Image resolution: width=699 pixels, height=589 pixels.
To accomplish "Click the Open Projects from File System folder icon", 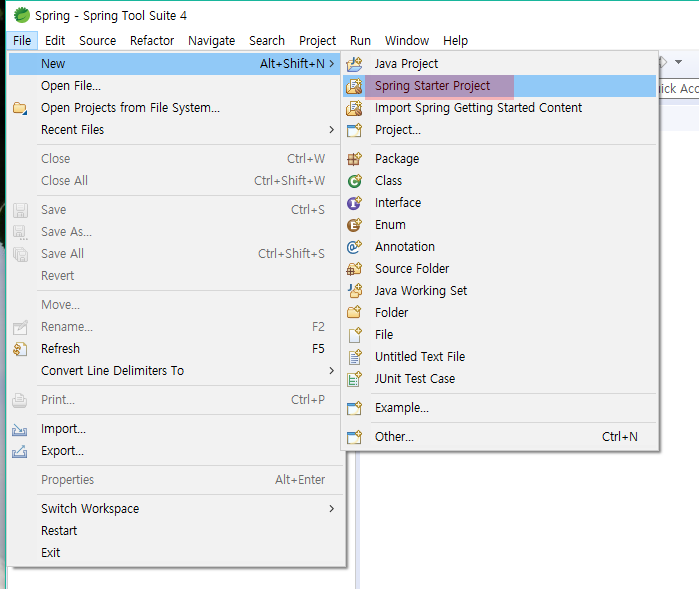I will coord(20,108).
